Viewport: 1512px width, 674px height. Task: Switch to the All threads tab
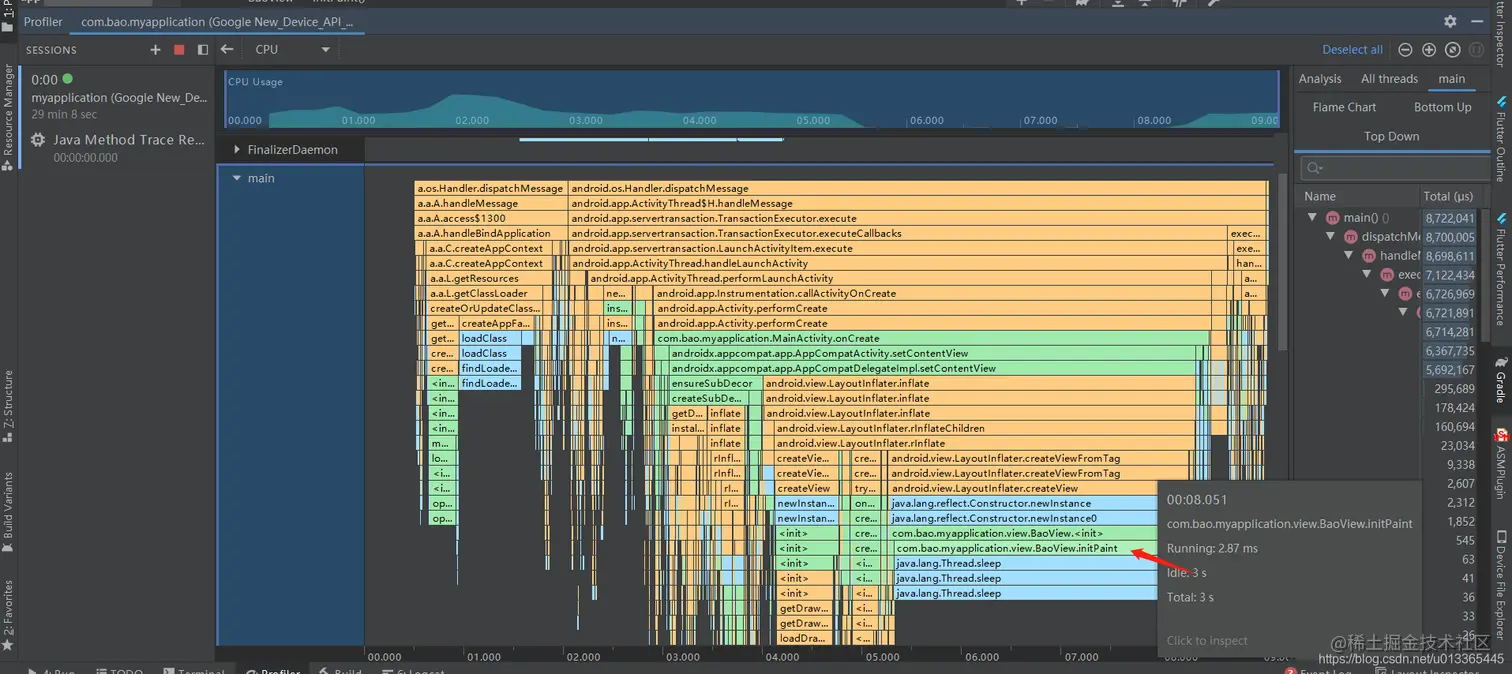(1389, 79)
